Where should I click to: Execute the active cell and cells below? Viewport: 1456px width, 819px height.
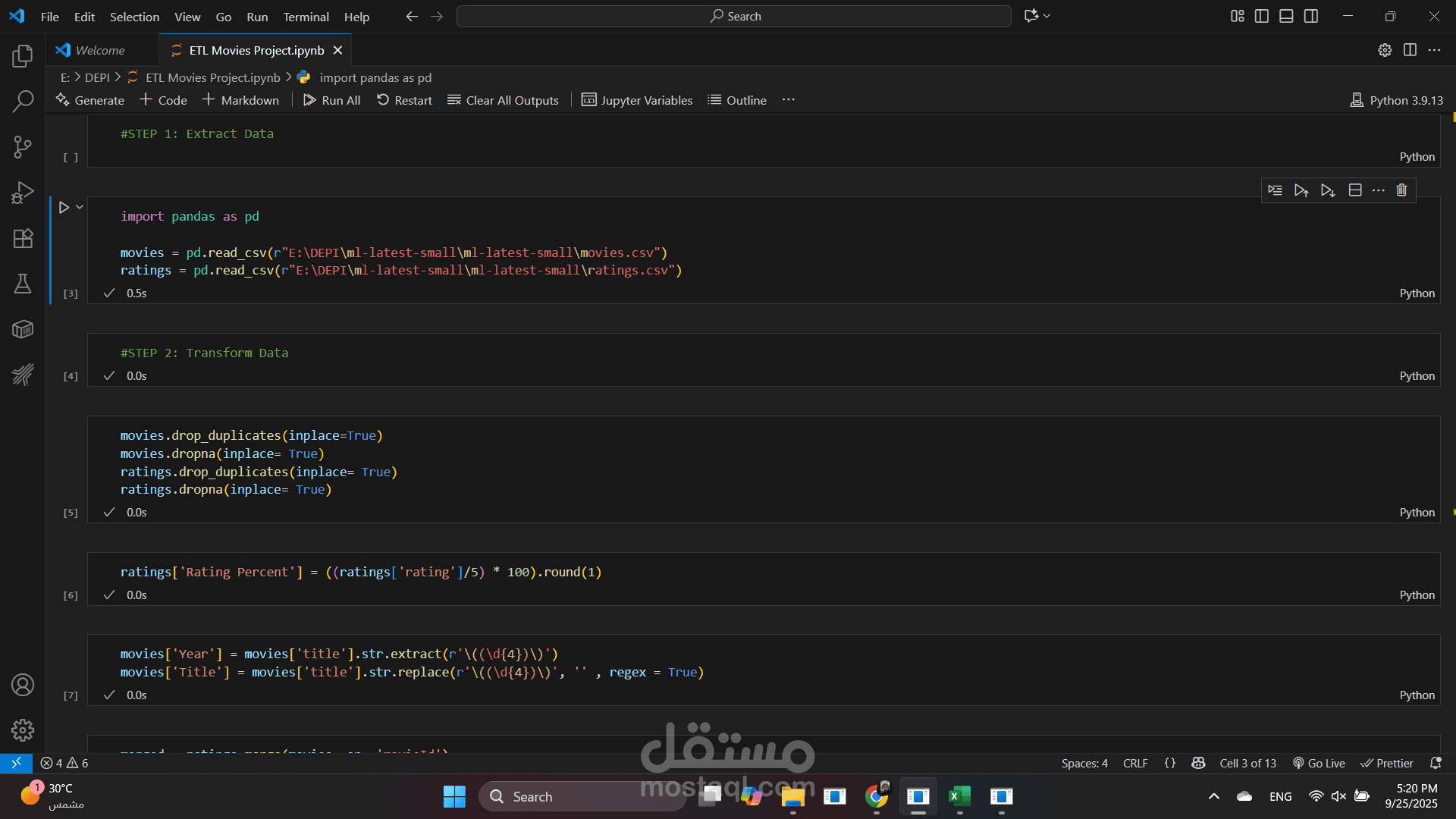(1328, 190)
